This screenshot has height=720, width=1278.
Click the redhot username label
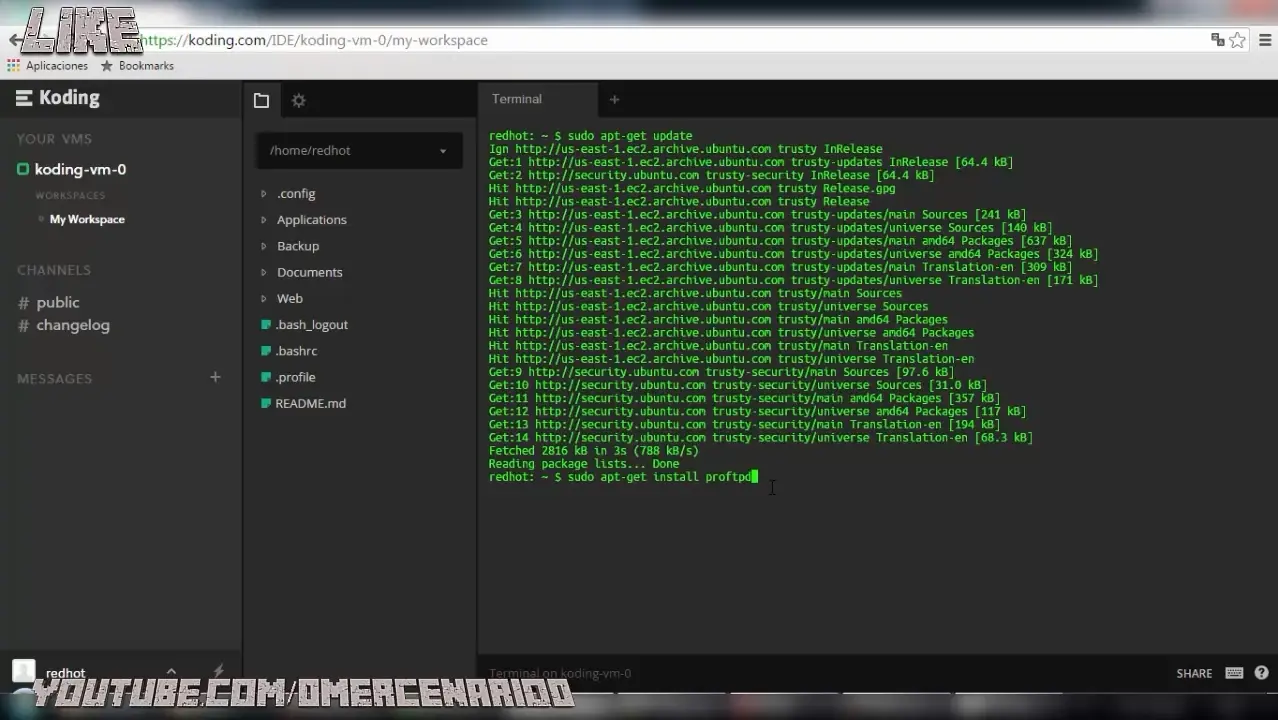pos(65,673)
